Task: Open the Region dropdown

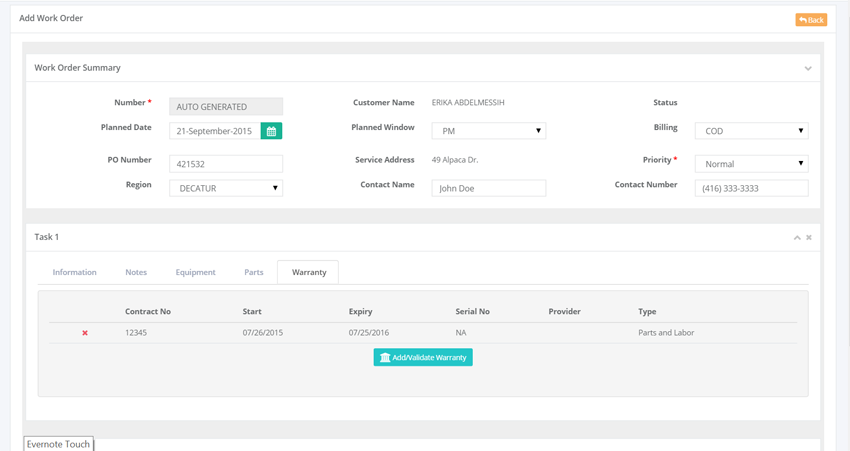Action: click(226, 188)
